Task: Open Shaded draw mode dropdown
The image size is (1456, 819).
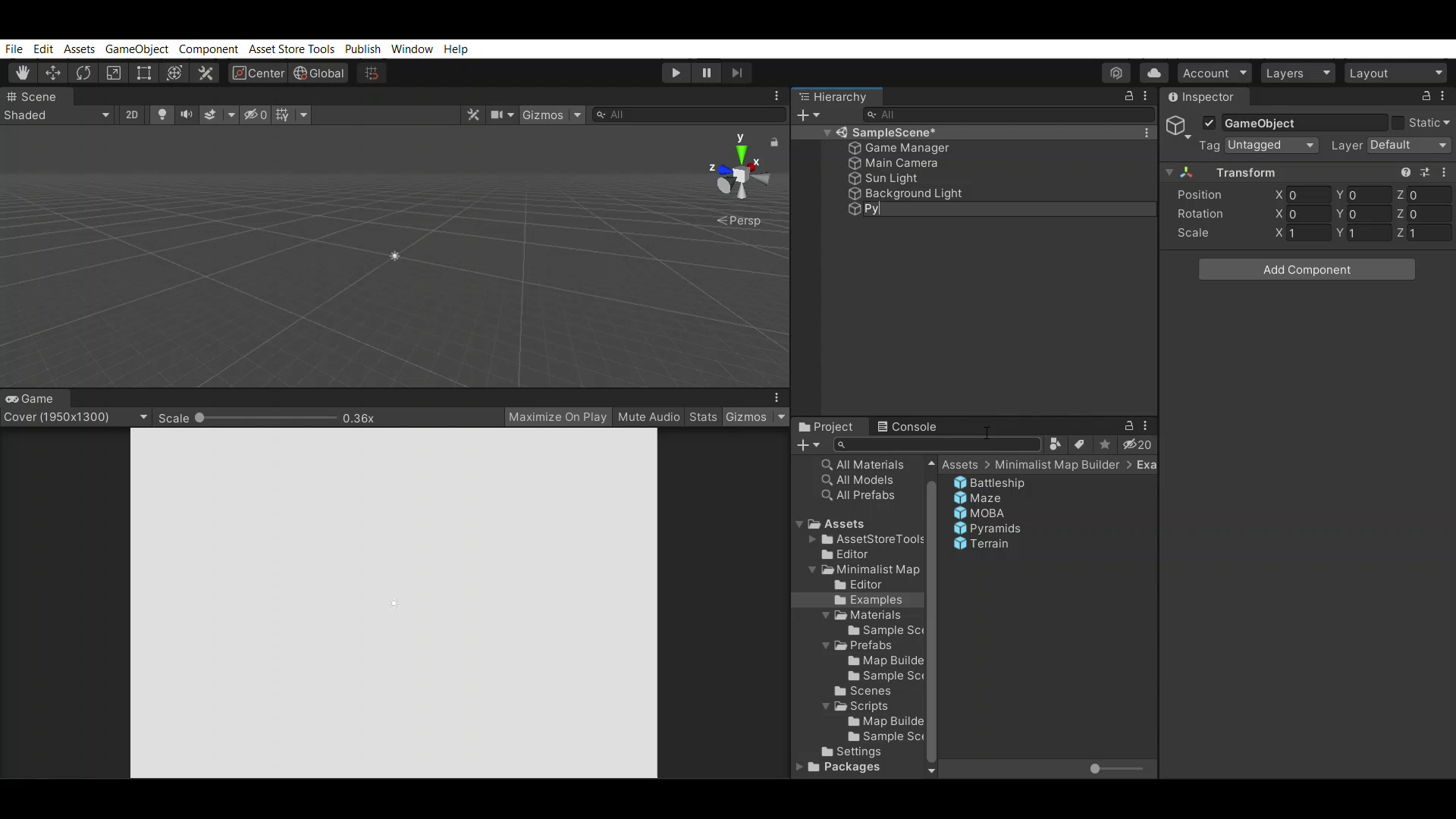Action: (x=57, y=115)
